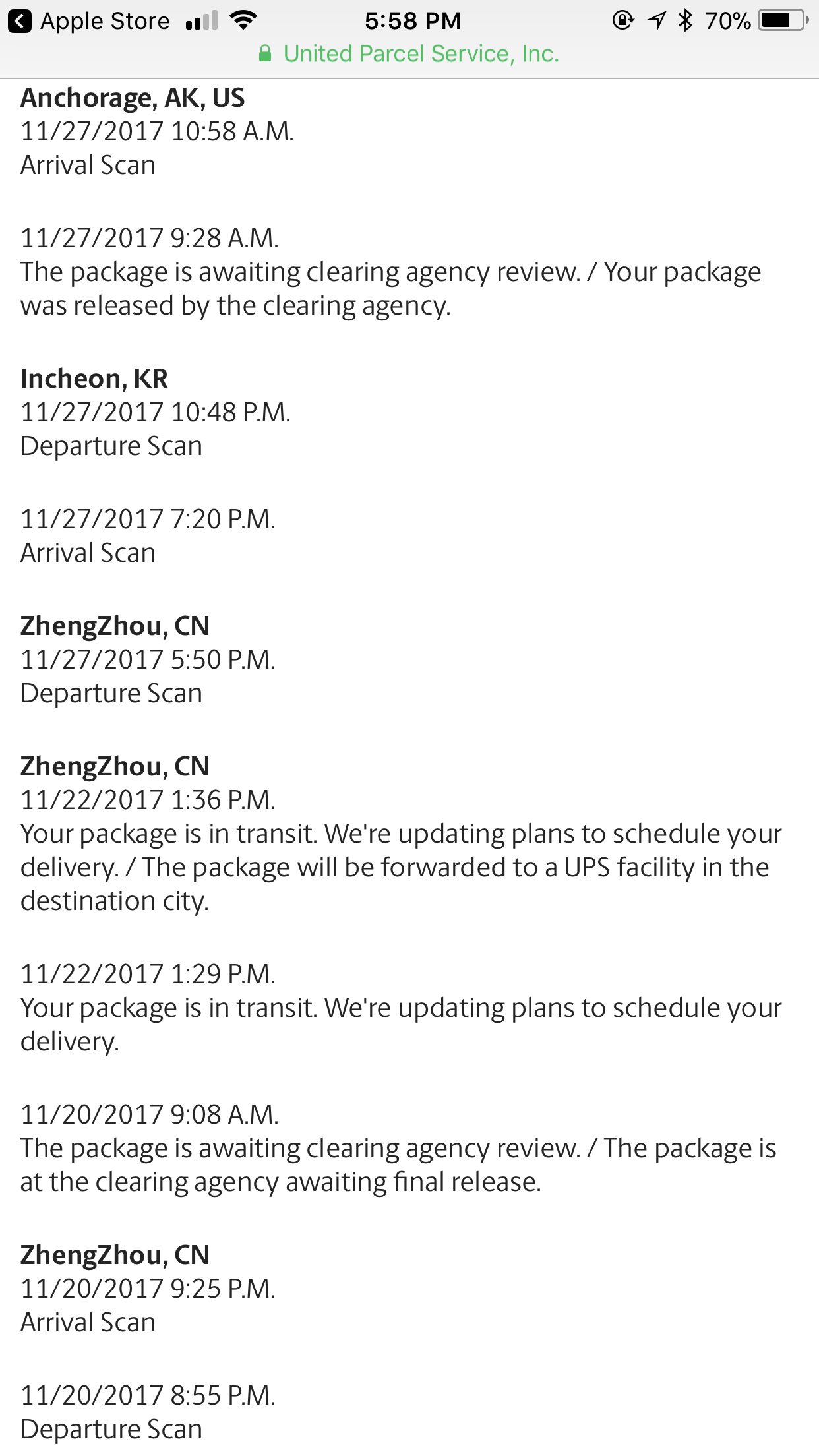Tap the rotation lock status icon
The width and height of the screenshot is (819, 1456).
point(622,21)
